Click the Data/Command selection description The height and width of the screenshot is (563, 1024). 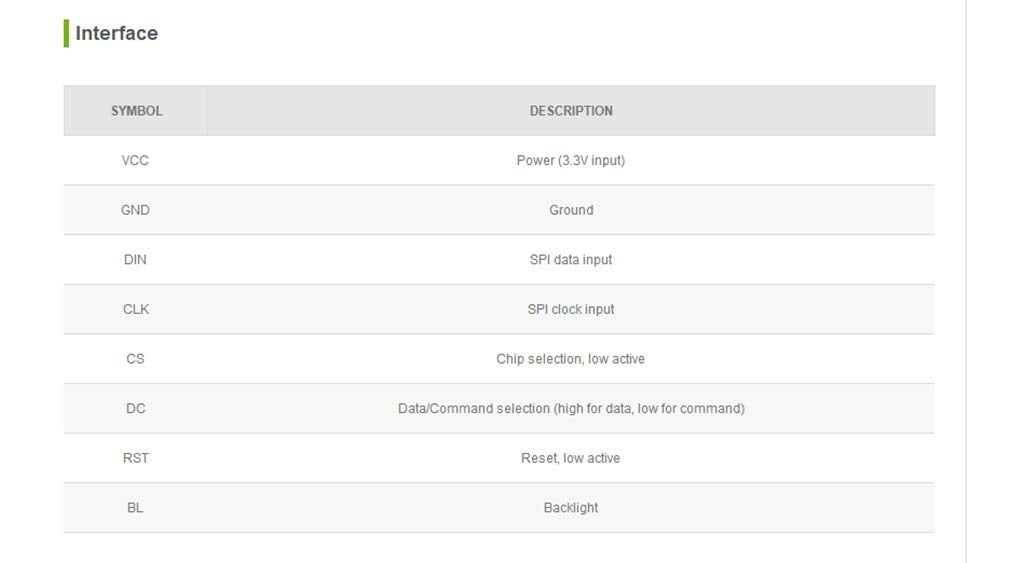coord(571,408)
